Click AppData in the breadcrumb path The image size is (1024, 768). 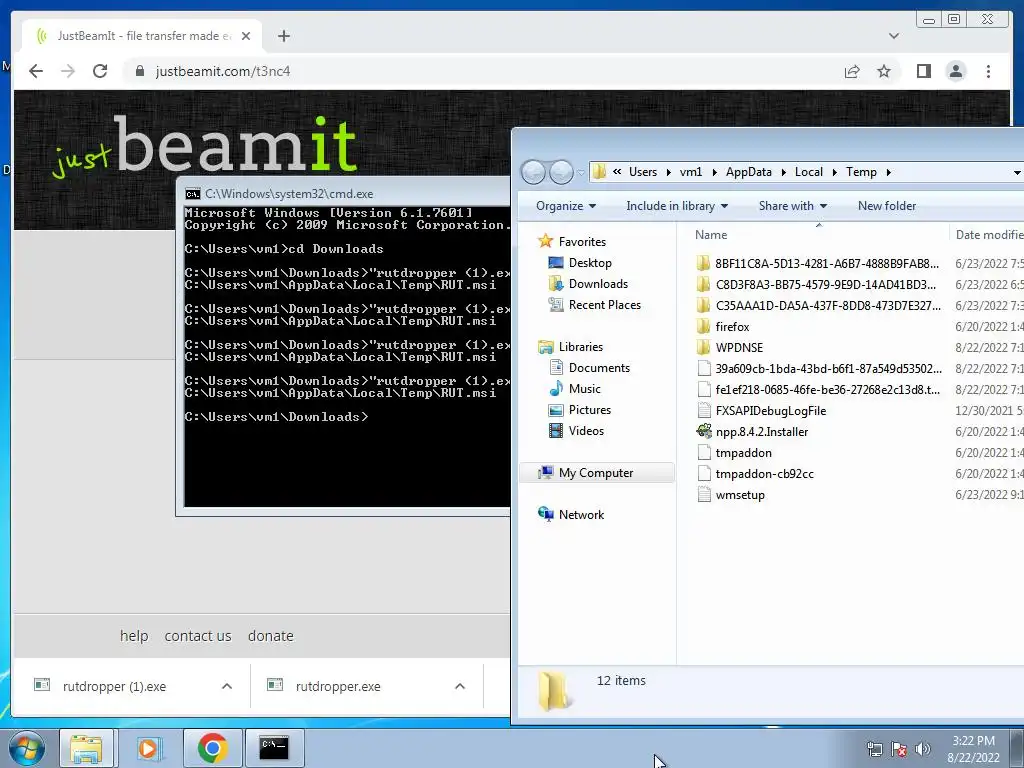[x=748, y=172]
